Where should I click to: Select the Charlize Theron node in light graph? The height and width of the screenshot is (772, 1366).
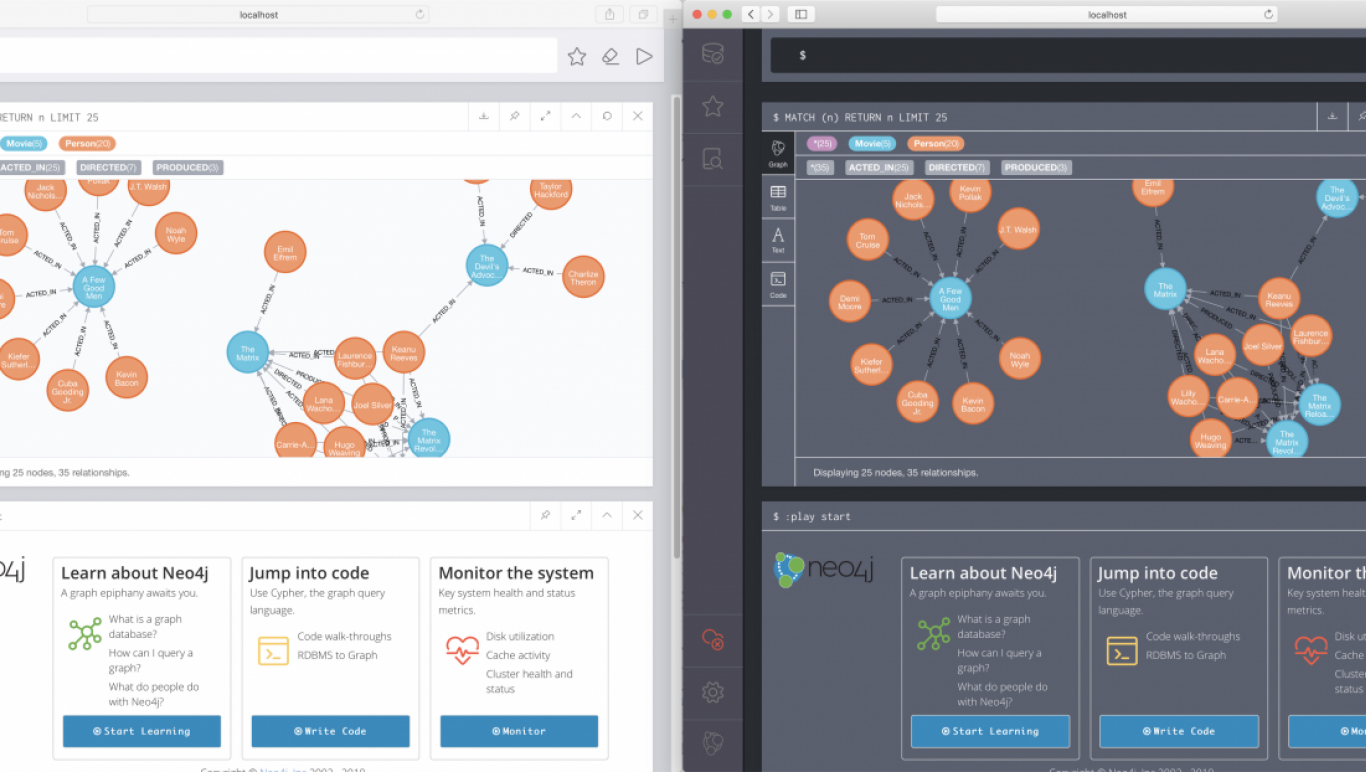click(x=583, y=277)
